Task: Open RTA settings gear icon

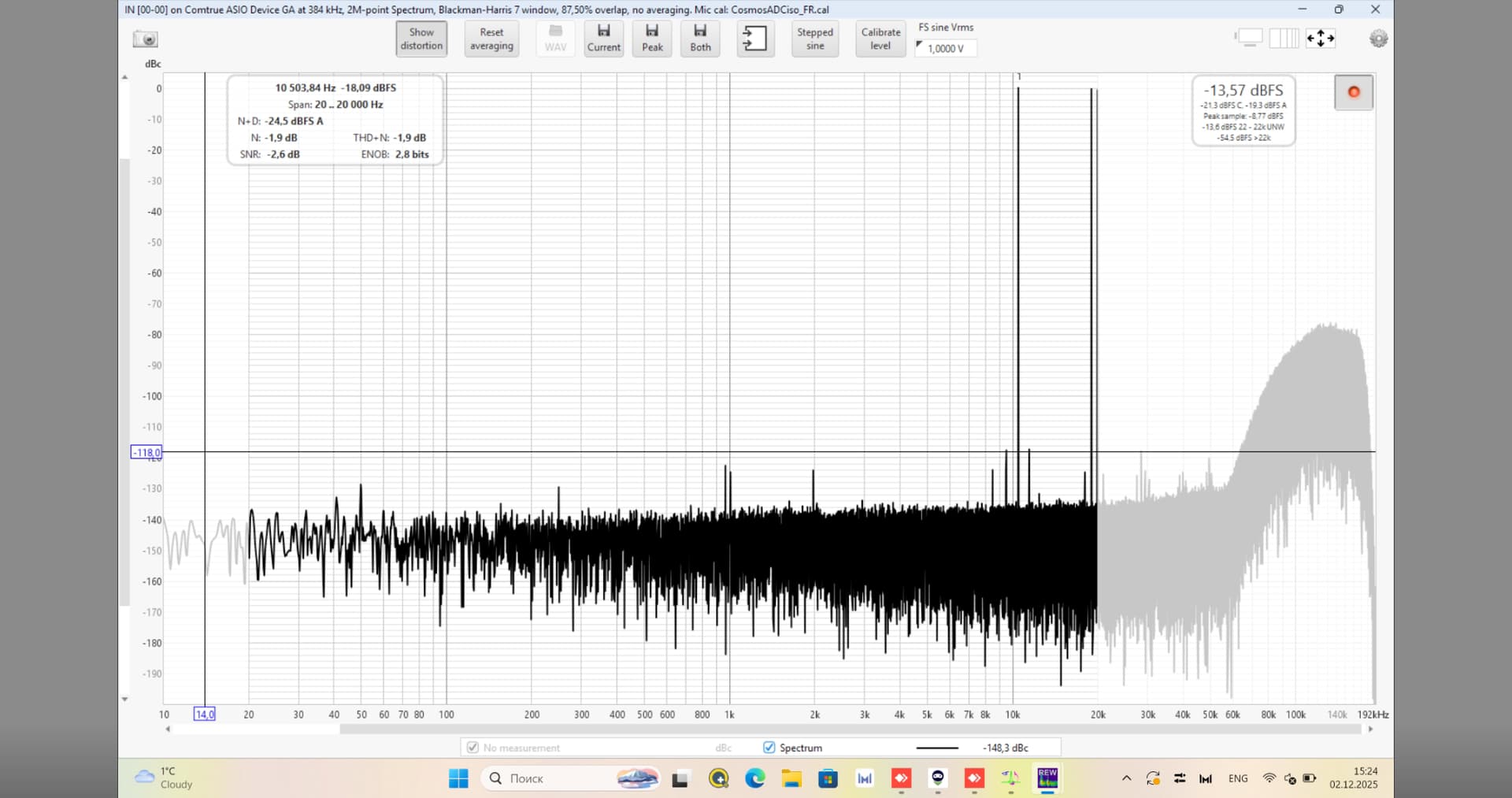Action: click(1378, 39)
